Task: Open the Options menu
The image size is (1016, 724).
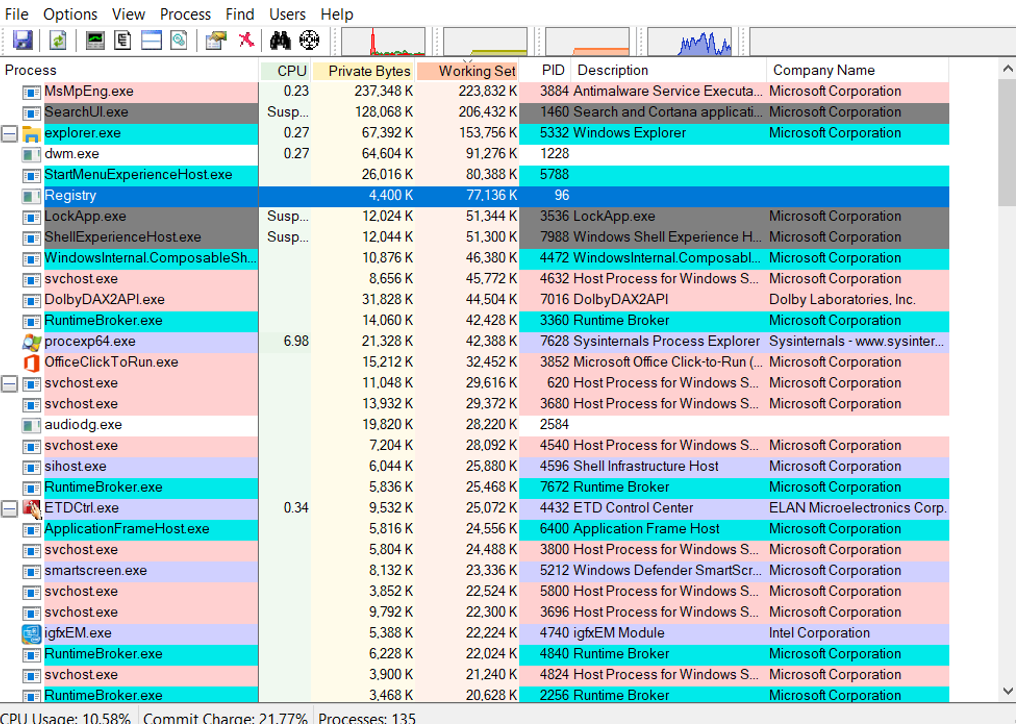Action: 71,14
